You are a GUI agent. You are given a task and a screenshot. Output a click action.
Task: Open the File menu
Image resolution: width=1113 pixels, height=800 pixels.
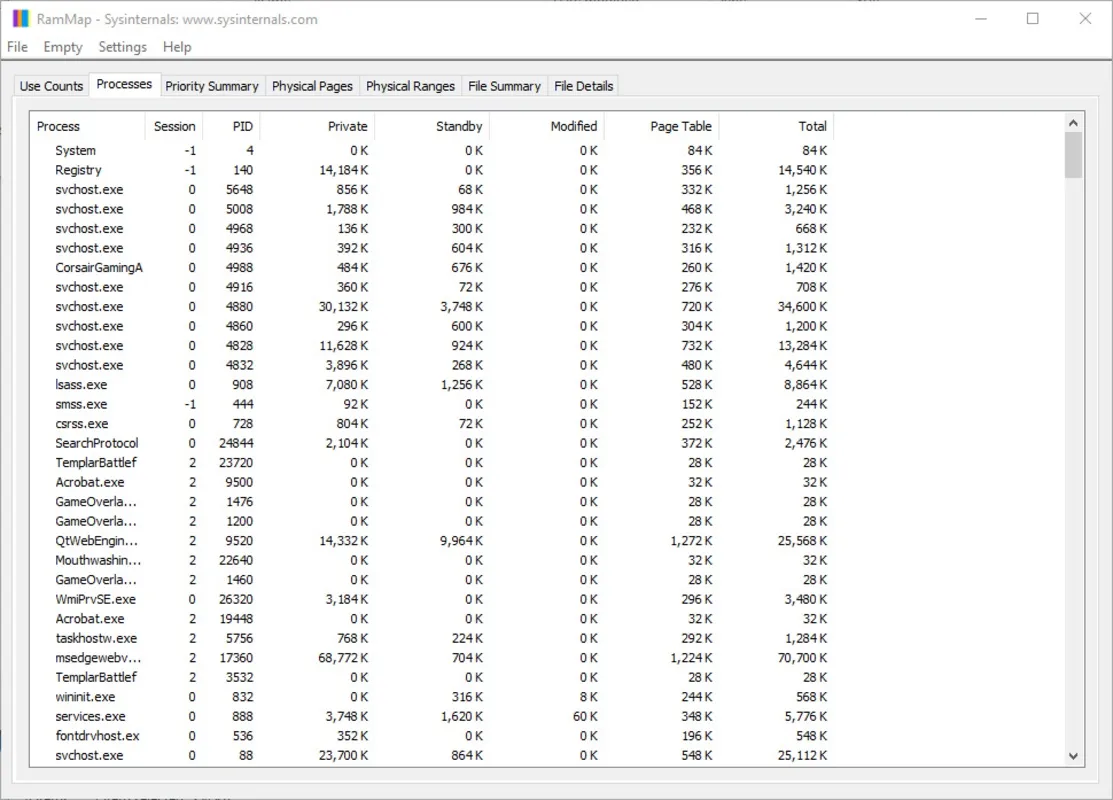(17, 47)
